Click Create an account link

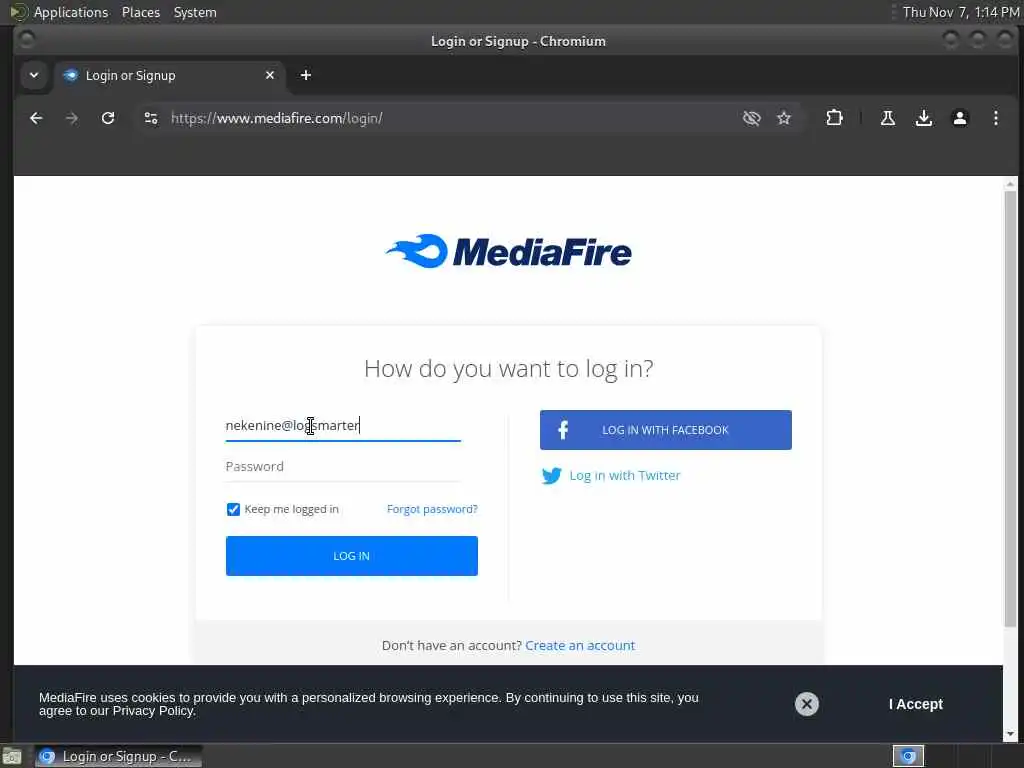pos(580,645)
